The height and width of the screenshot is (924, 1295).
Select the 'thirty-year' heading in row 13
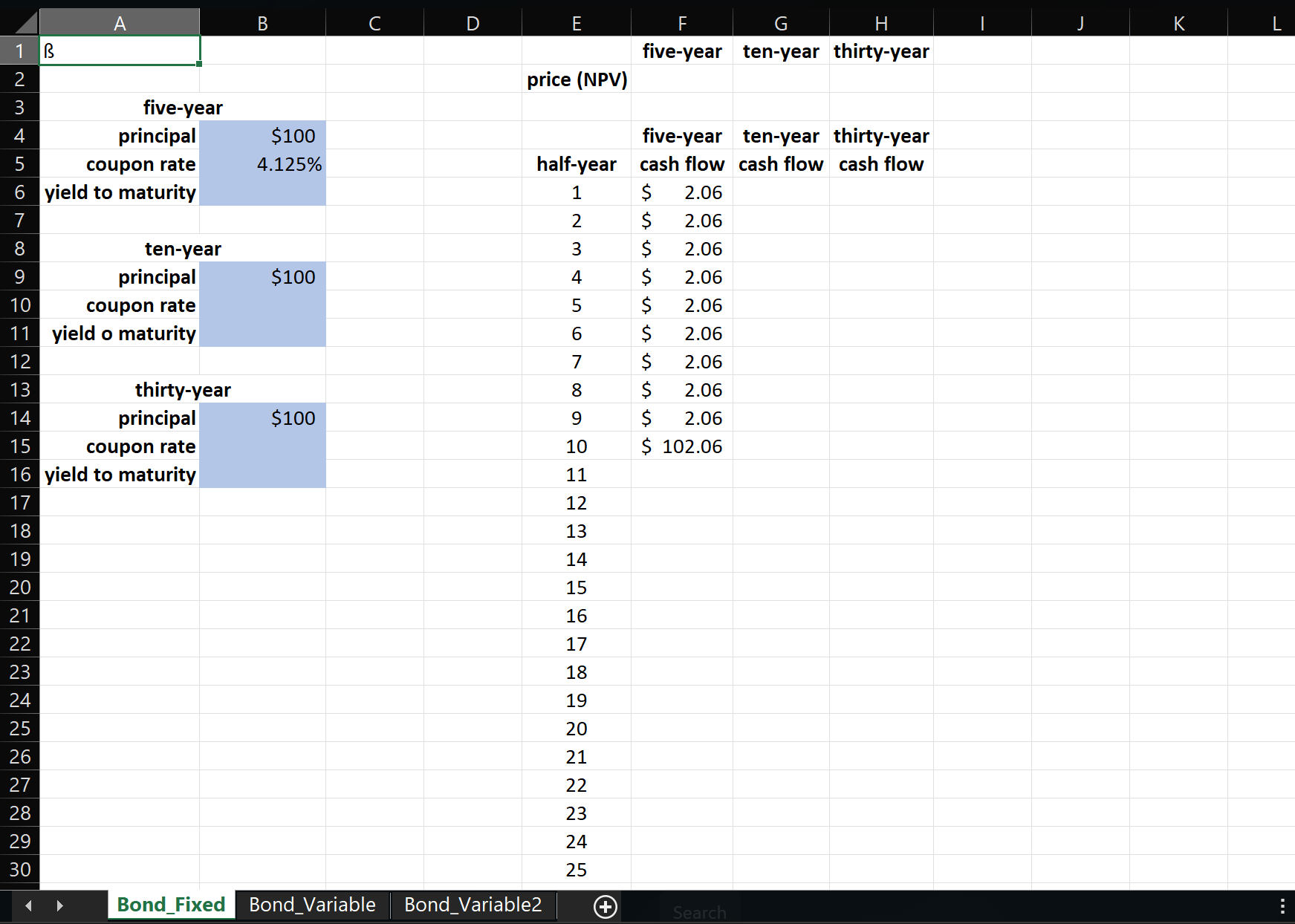183,390
